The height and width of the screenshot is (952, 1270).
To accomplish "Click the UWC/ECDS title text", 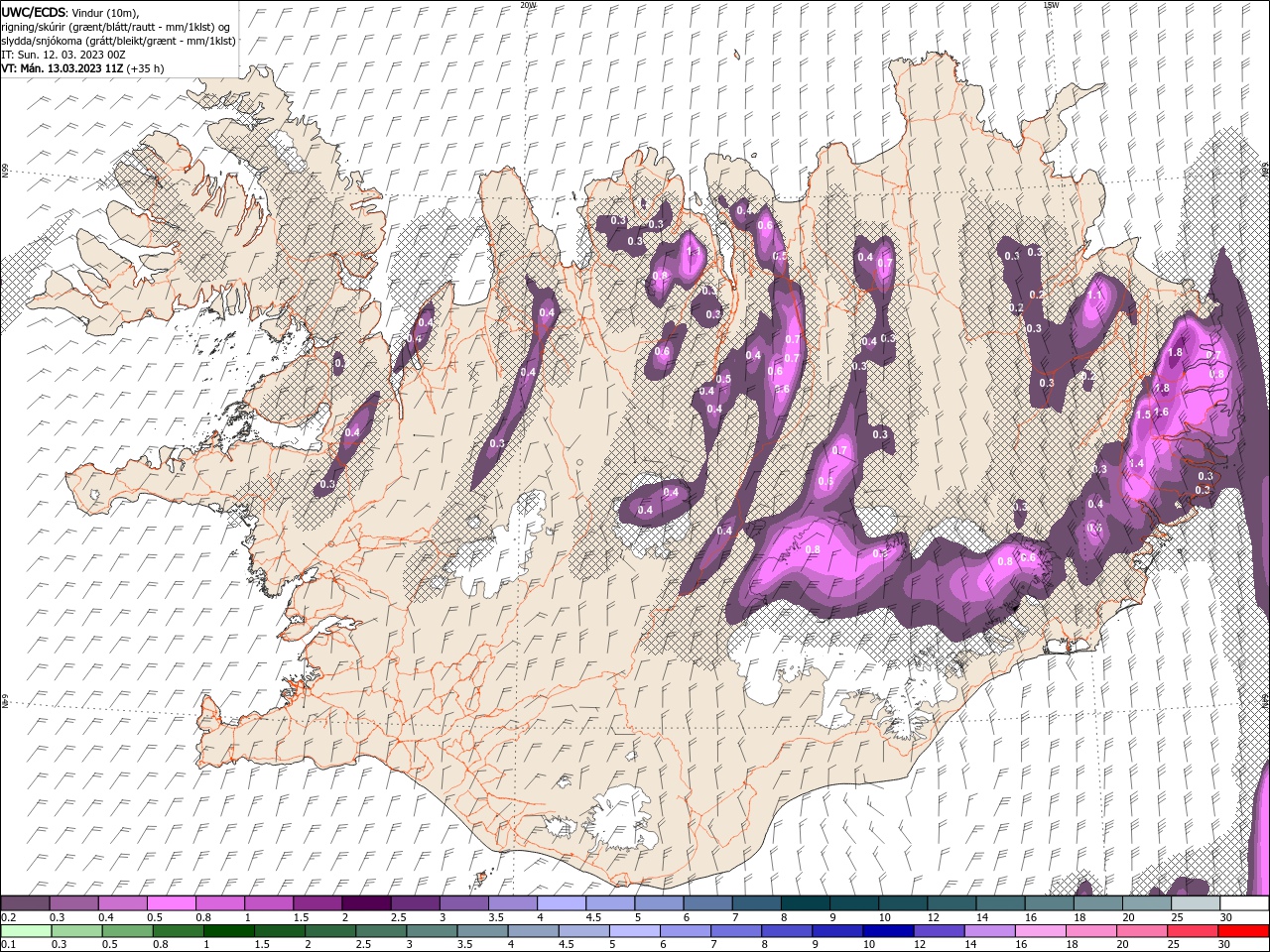I will pos(35,12).
